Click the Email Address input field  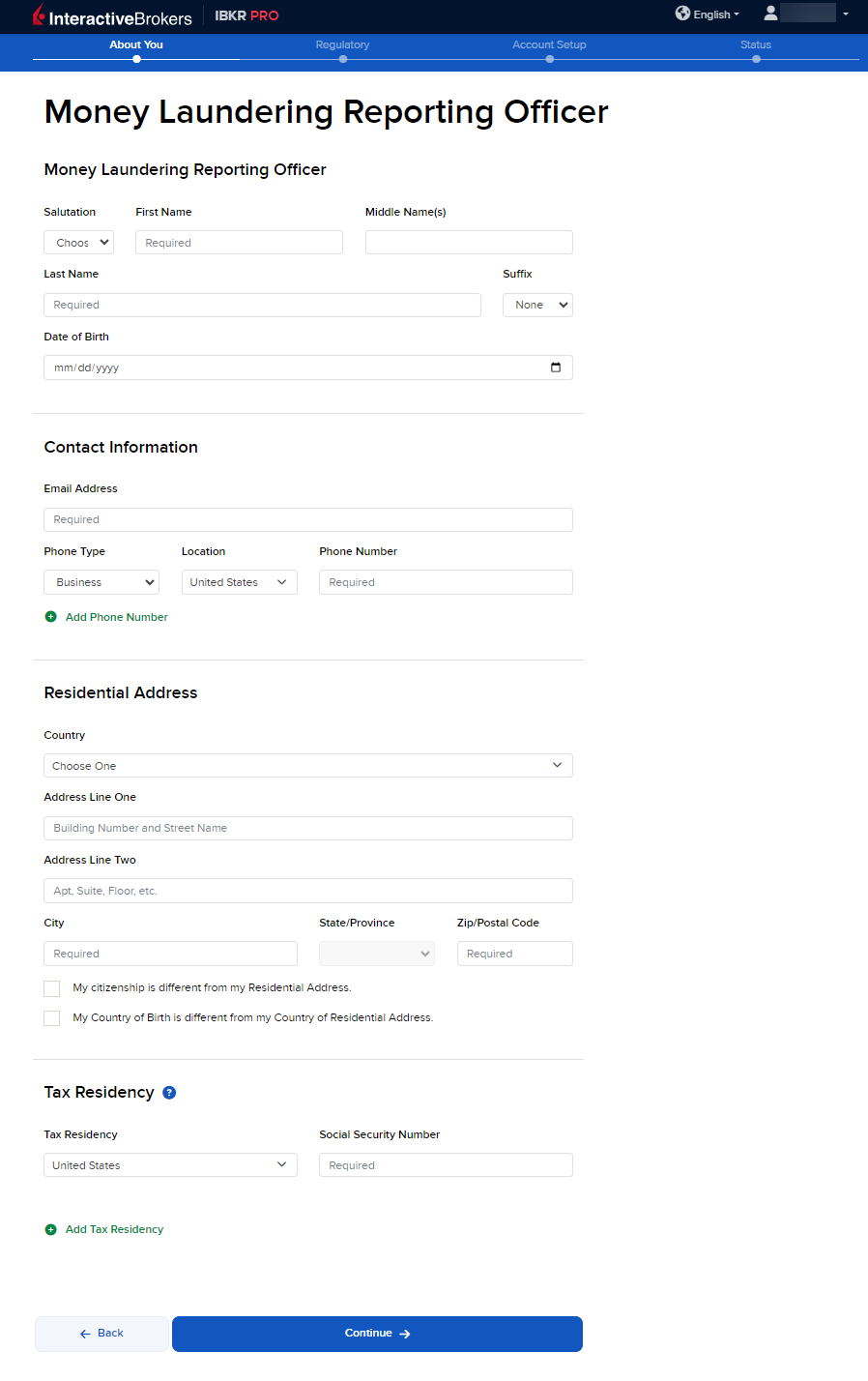(x=307, y=520)
